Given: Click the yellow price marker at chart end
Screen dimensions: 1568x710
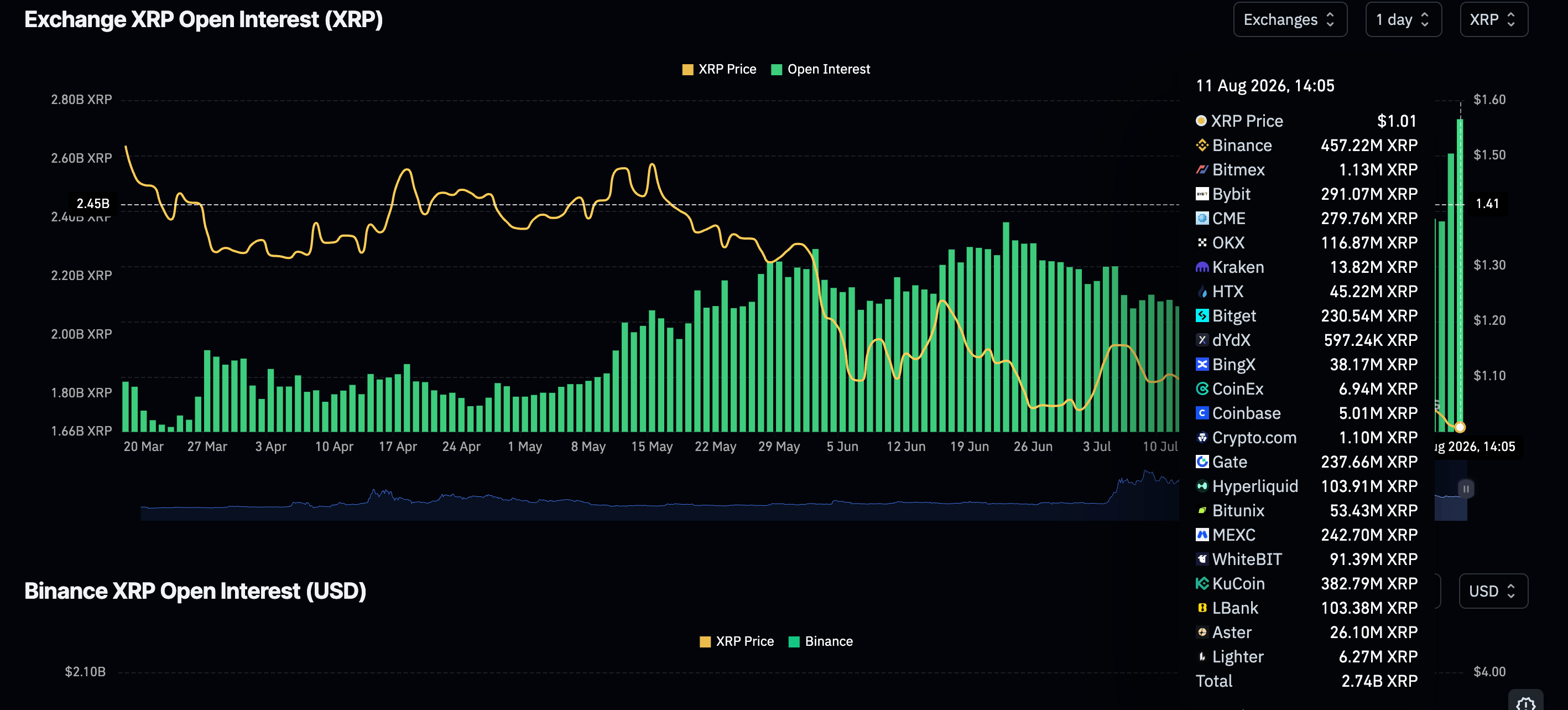Looking at the screenshot, I should click(1460, 427).
